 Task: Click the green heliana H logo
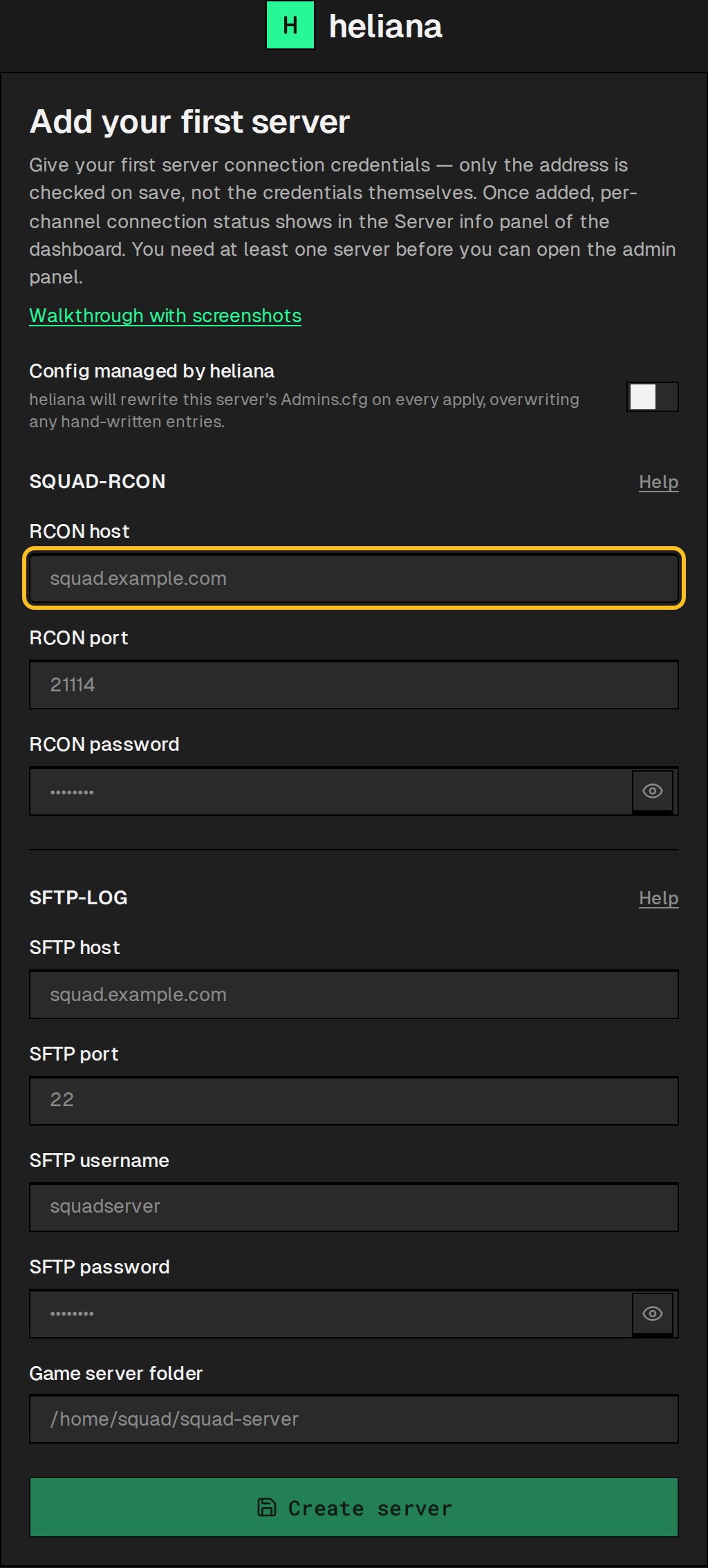[x=290, y=26]
